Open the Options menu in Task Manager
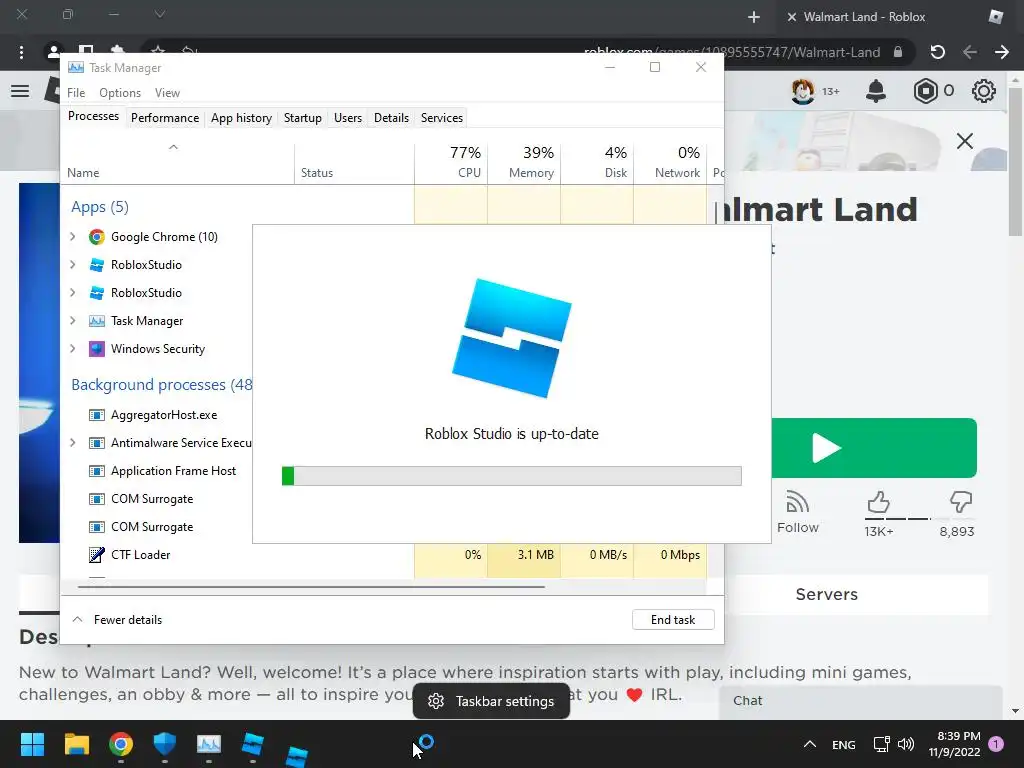 pos(120,93)
